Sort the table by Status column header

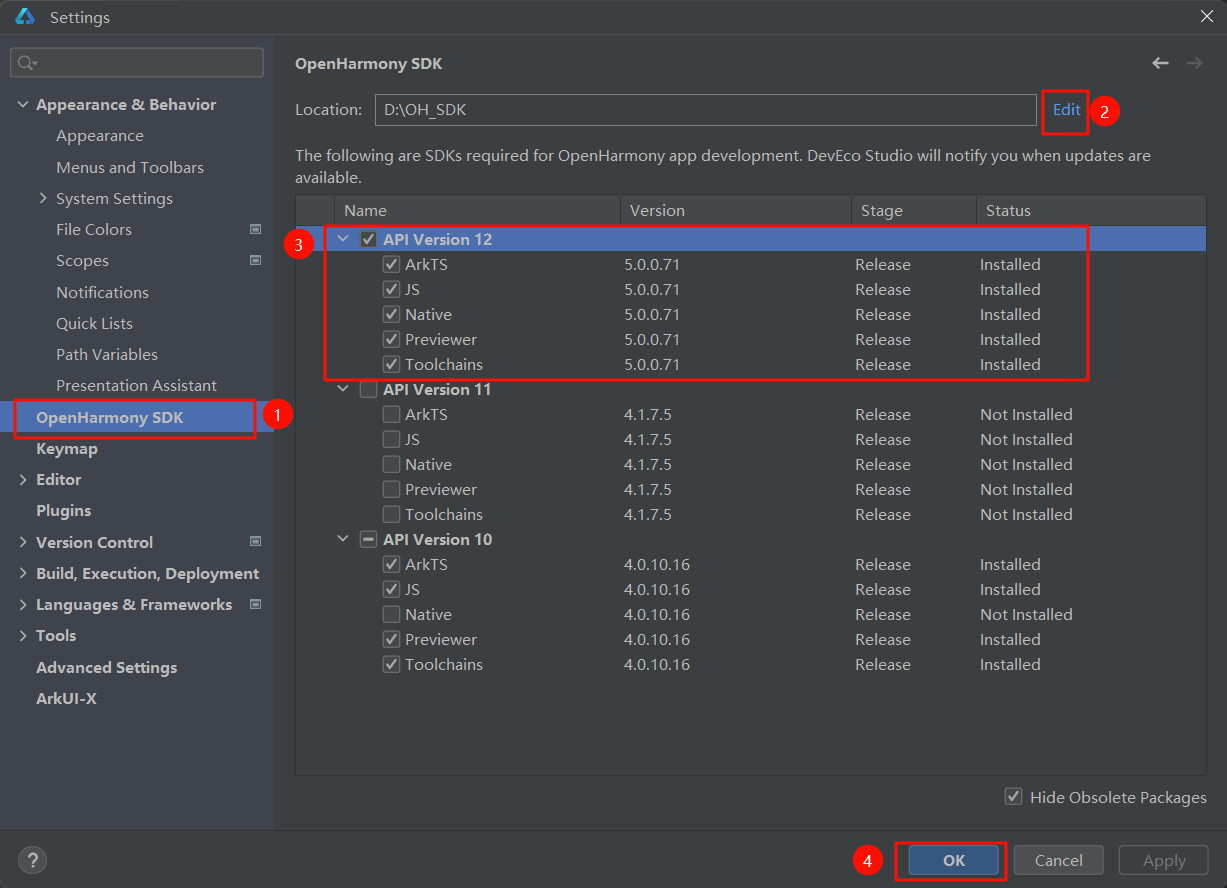(x=1091, y=210)
